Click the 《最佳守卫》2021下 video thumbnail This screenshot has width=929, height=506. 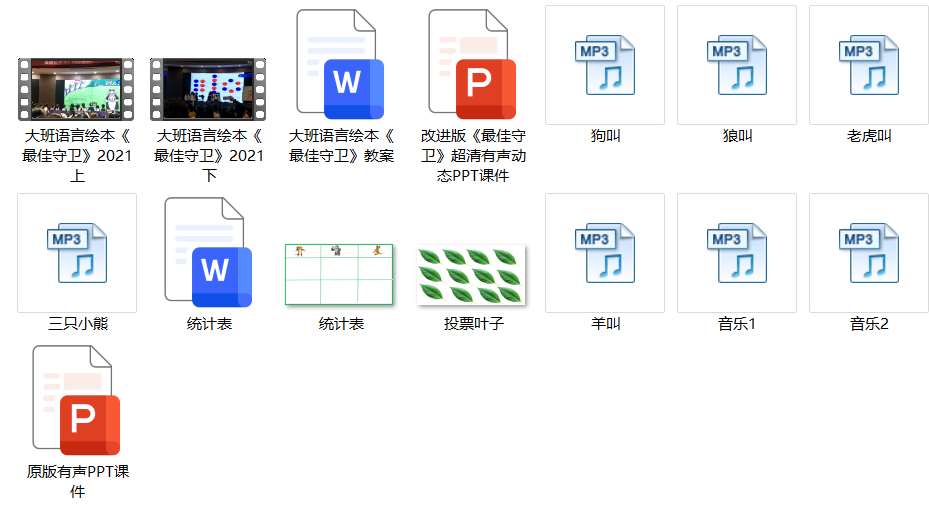(209, 89)
